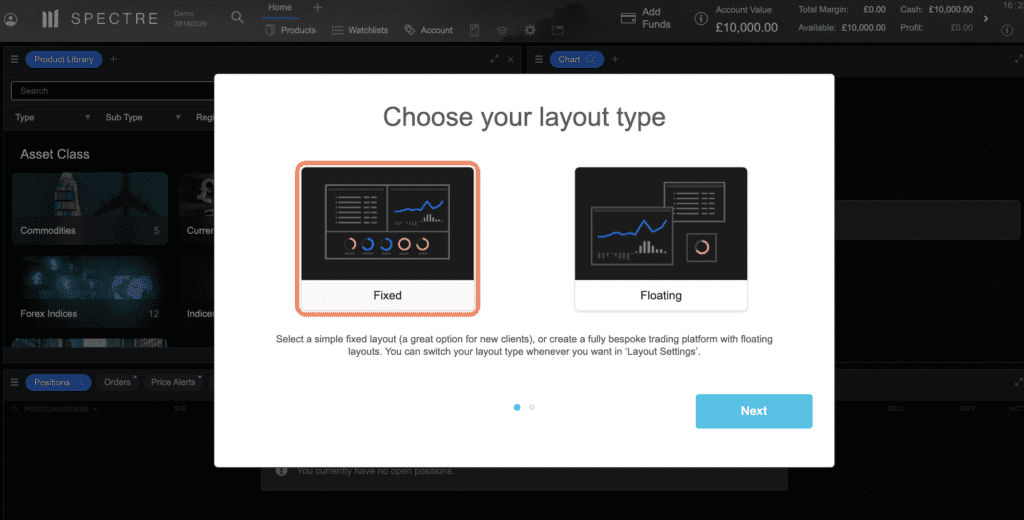The image size is (1024, 520).
Task: Select the Positions tab
Action: [58, 382]
